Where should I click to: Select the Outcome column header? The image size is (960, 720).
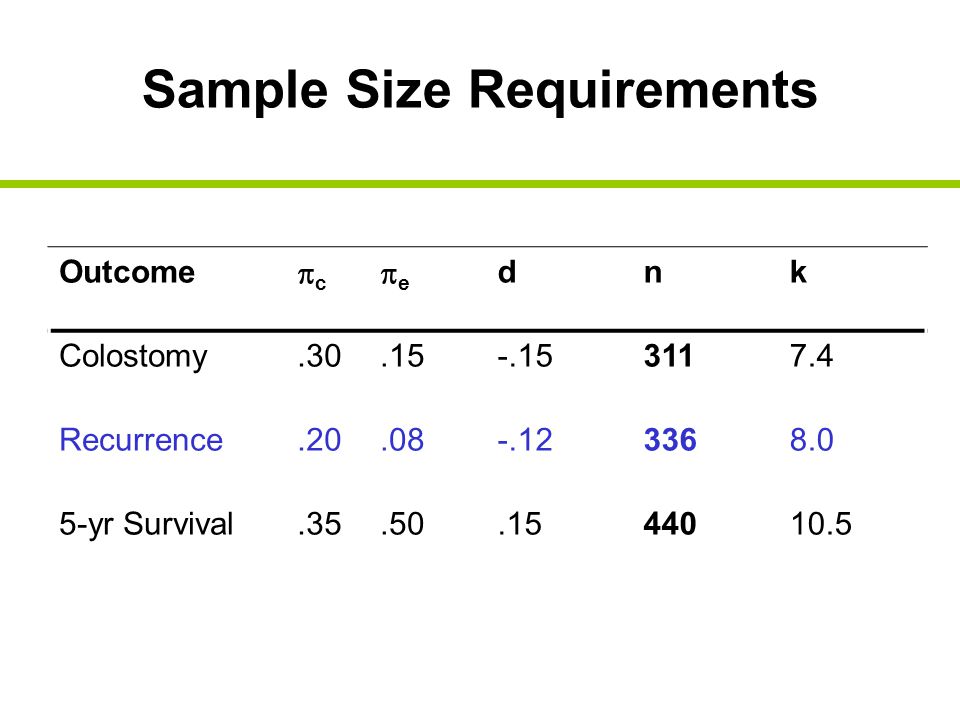(x=127, y=272)
